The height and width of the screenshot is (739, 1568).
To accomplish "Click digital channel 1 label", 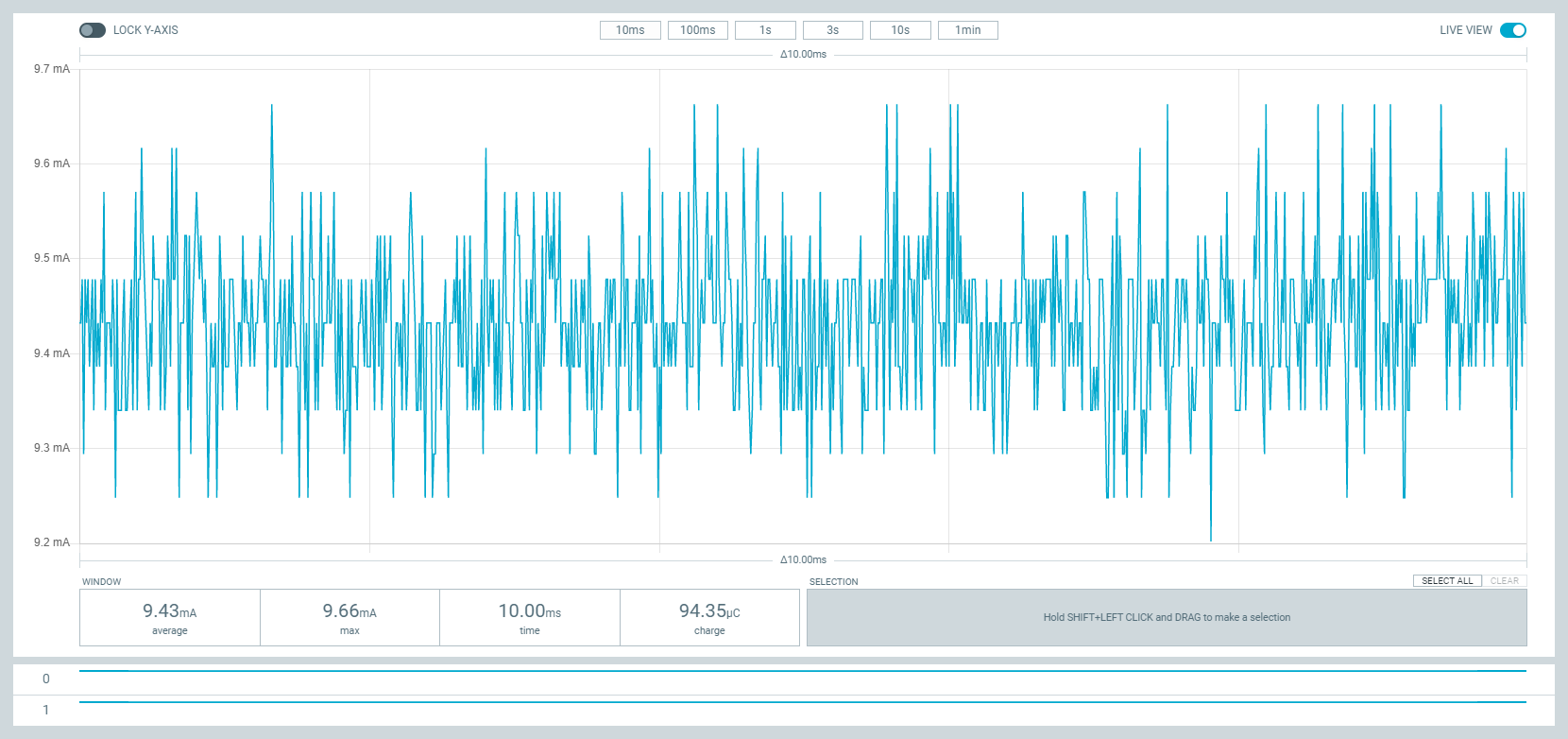I will 46,710.
